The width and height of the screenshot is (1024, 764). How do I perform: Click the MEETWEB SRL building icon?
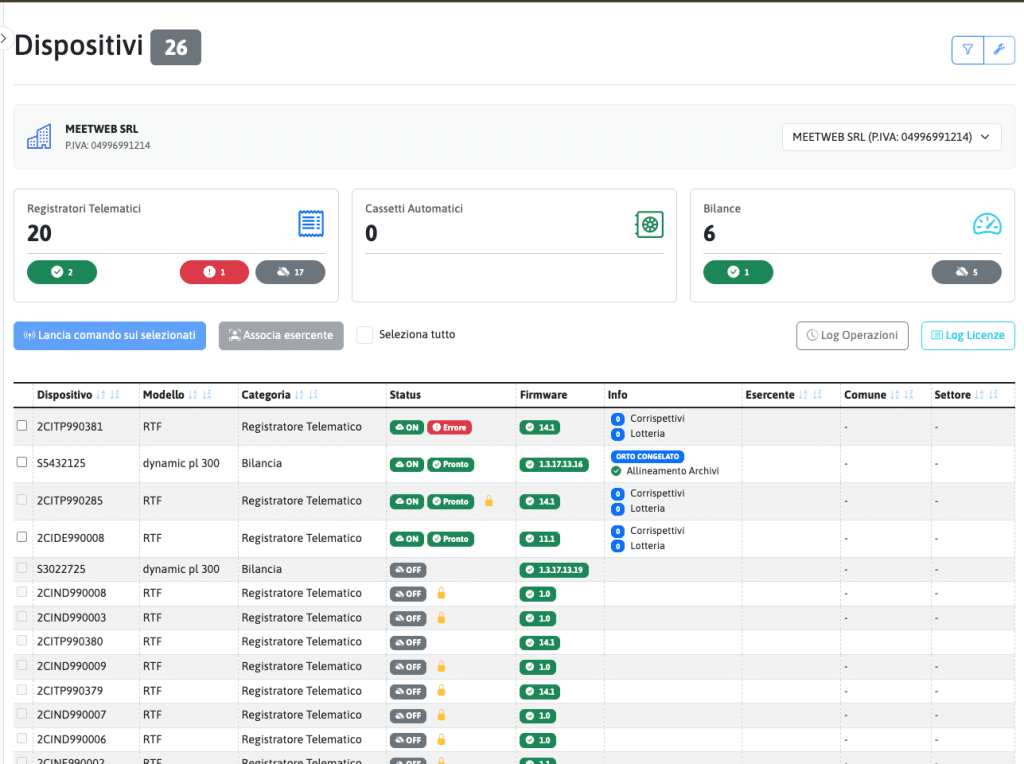39,137
